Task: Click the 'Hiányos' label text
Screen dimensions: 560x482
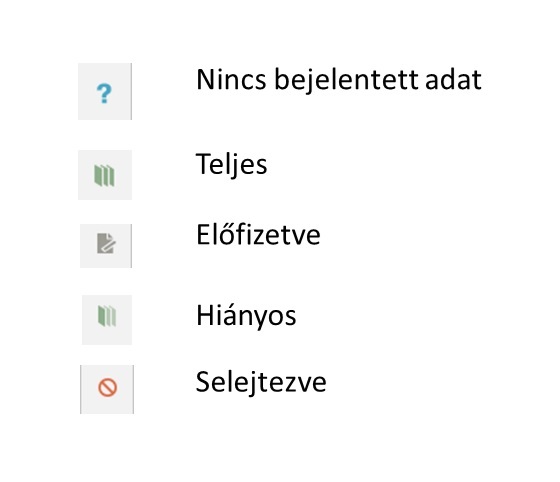Action: point(246,316)
